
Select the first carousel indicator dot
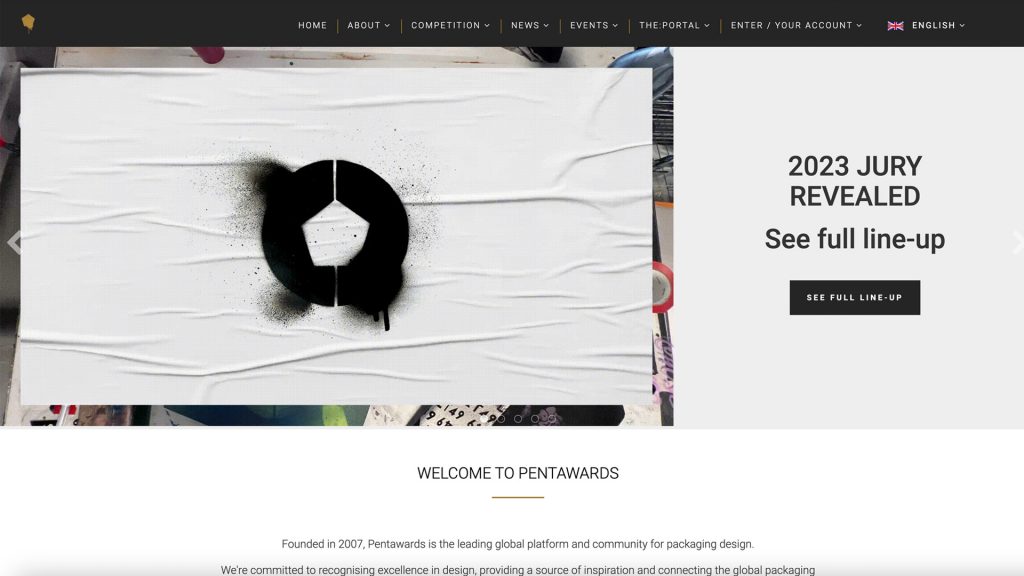tap(484, 419)
